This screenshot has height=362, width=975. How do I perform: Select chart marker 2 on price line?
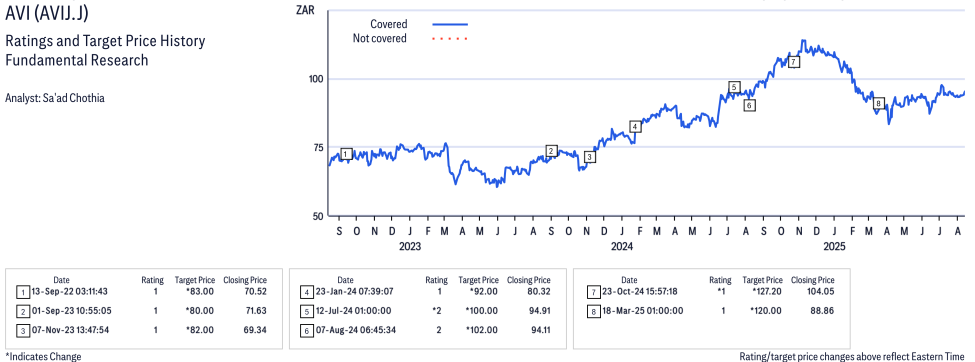coord(551,151)
